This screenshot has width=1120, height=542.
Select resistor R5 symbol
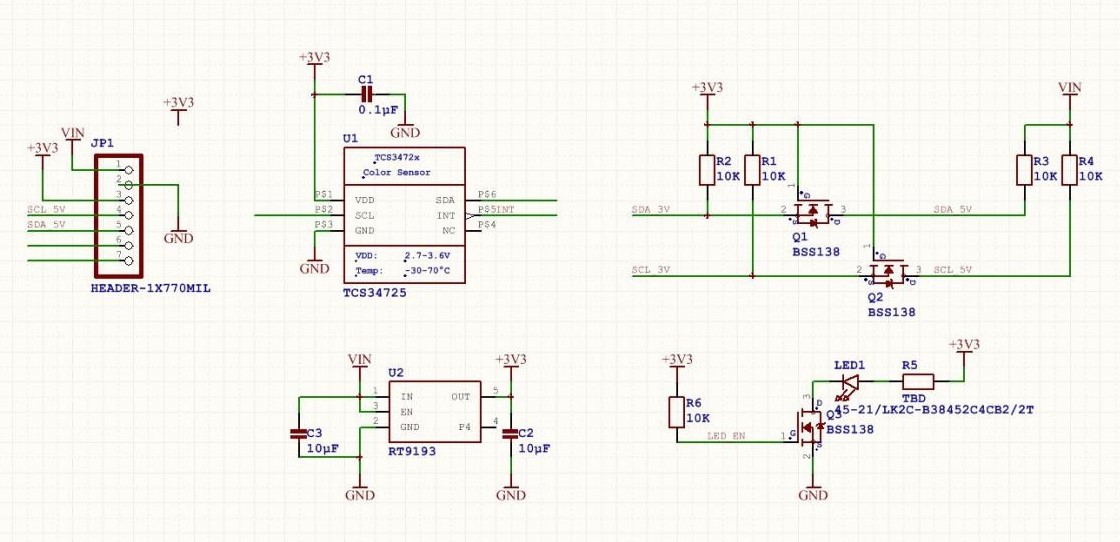tap(917, 381)
